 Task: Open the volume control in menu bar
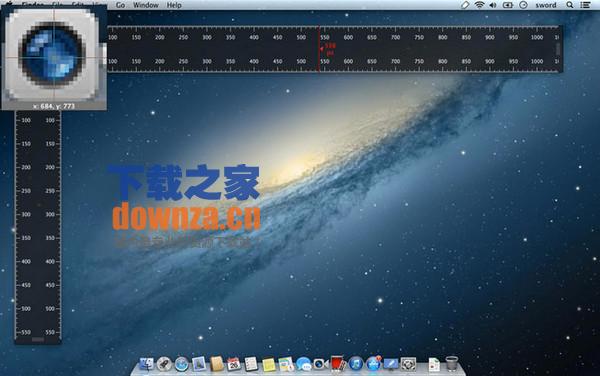pyautogui.click(x=493, y=5)
